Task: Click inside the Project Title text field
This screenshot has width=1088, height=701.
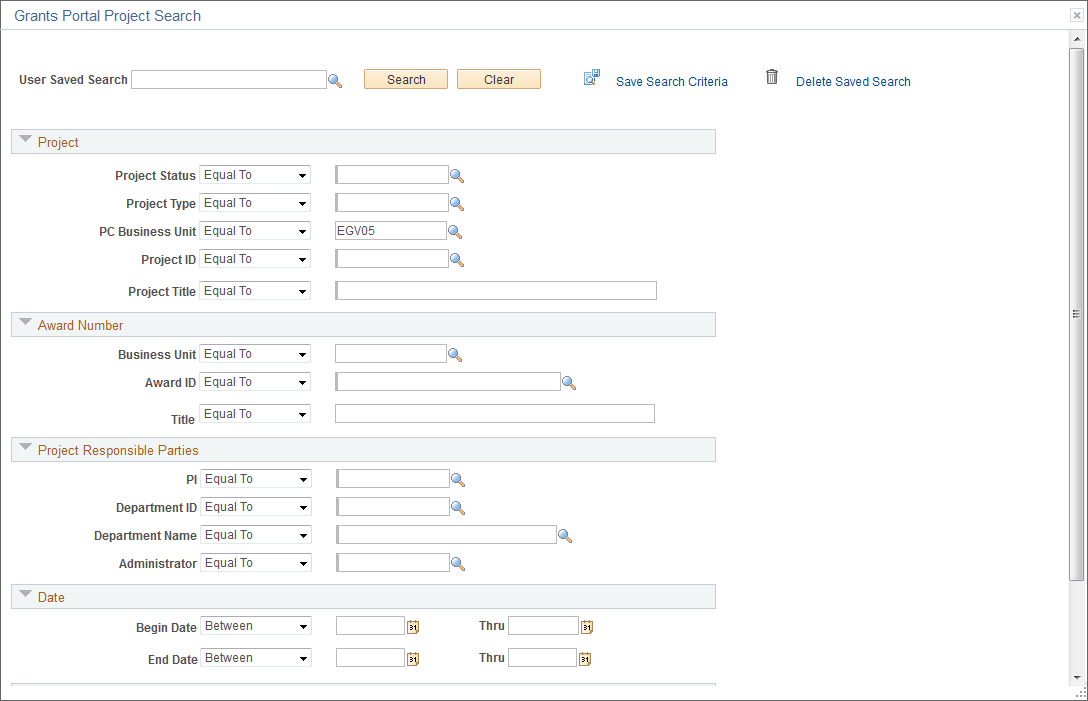Action: tap(494, 290)
